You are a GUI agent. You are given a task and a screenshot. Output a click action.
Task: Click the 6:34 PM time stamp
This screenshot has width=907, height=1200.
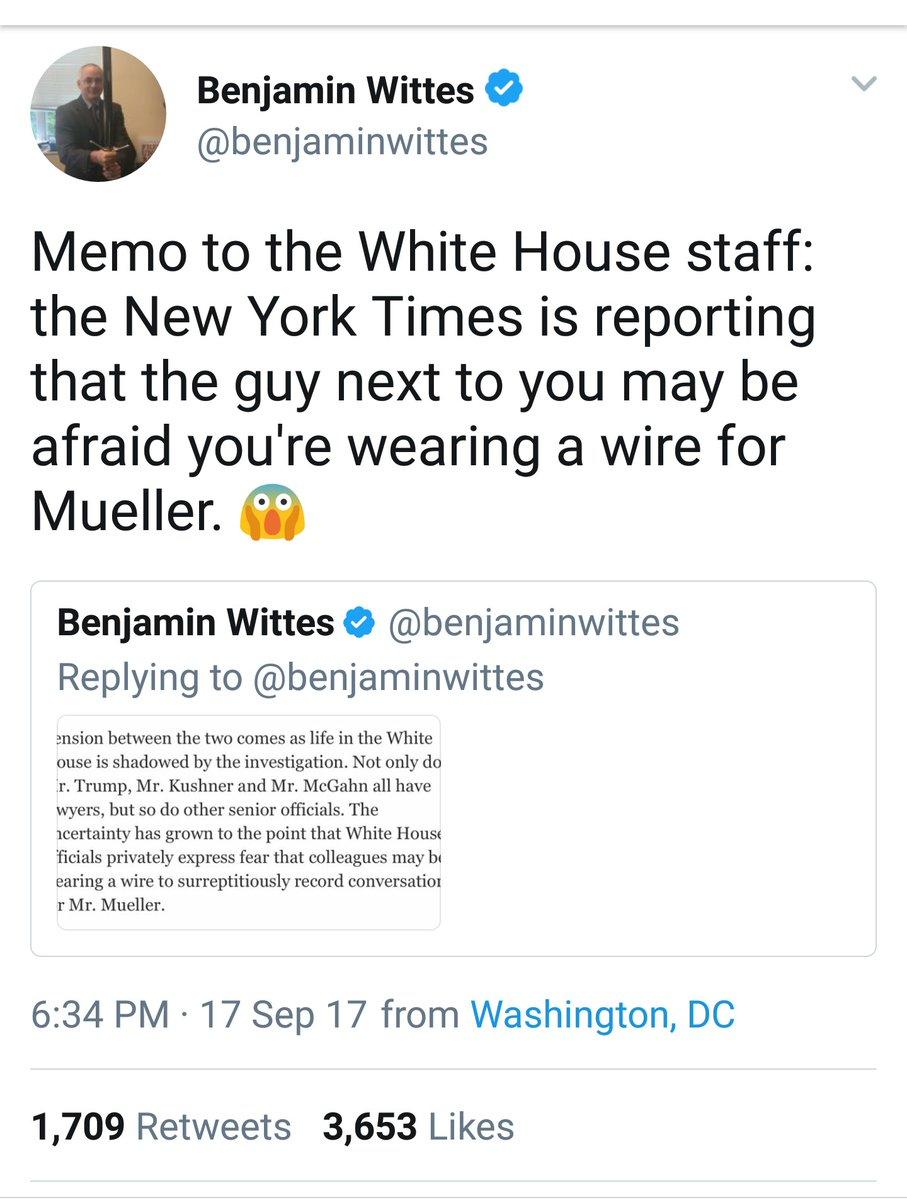(100, 1015)
